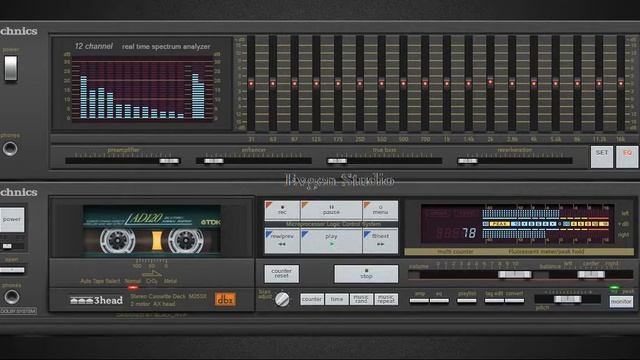
Task: Skip forward with the ff/next button
Action: [380, 241]
